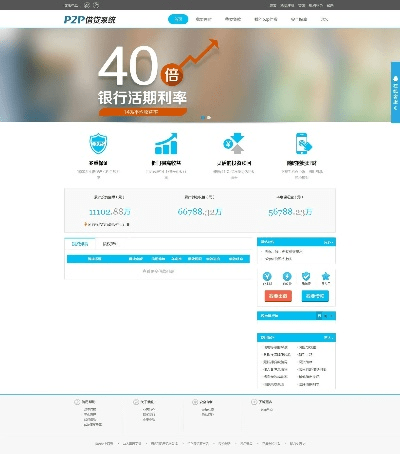This screenshot has width=400, height=454.
Task: Open the smartphone touch feature icon
Action: point(303,143)
